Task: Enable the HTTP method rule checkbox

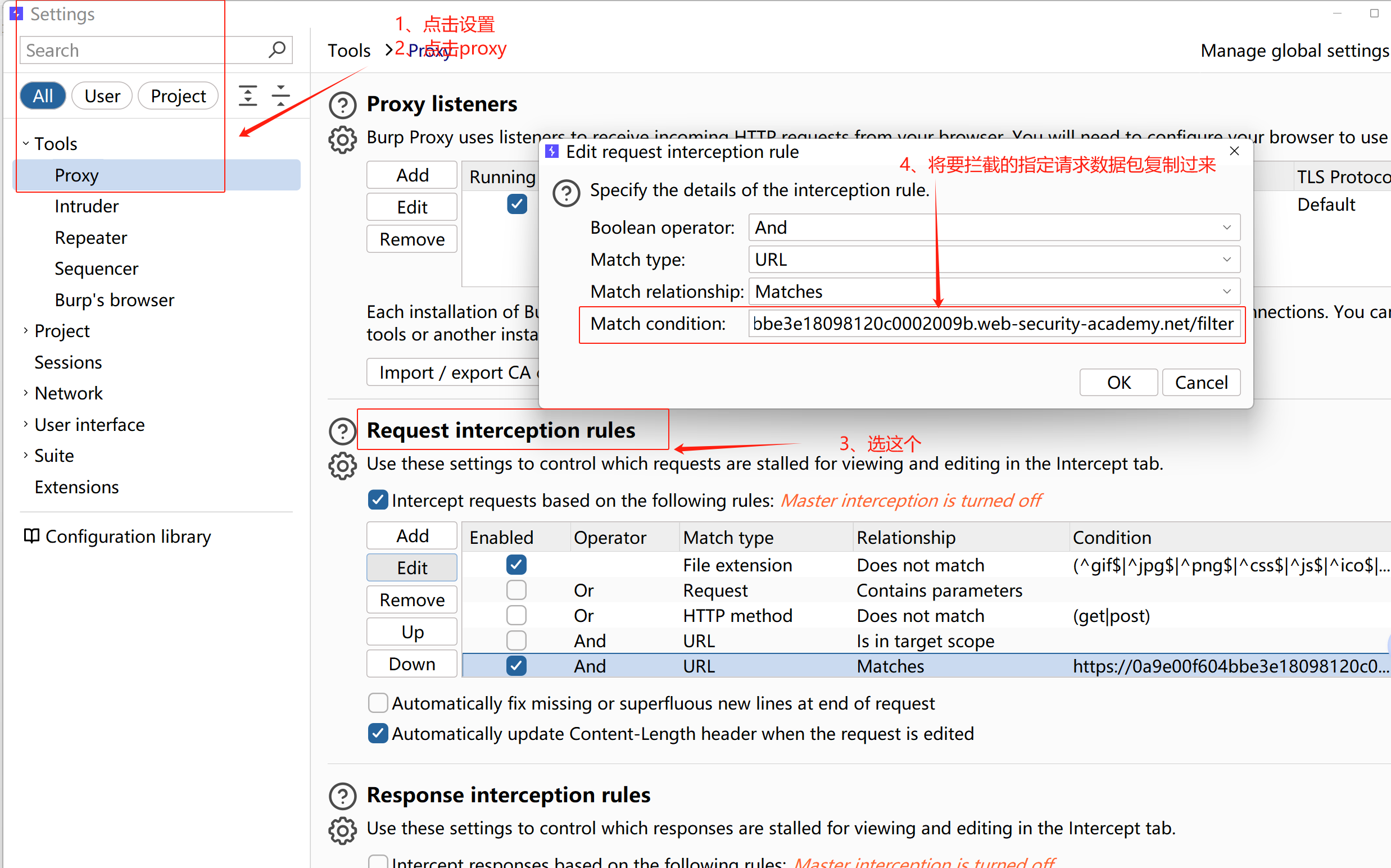Action: (516, 615)
